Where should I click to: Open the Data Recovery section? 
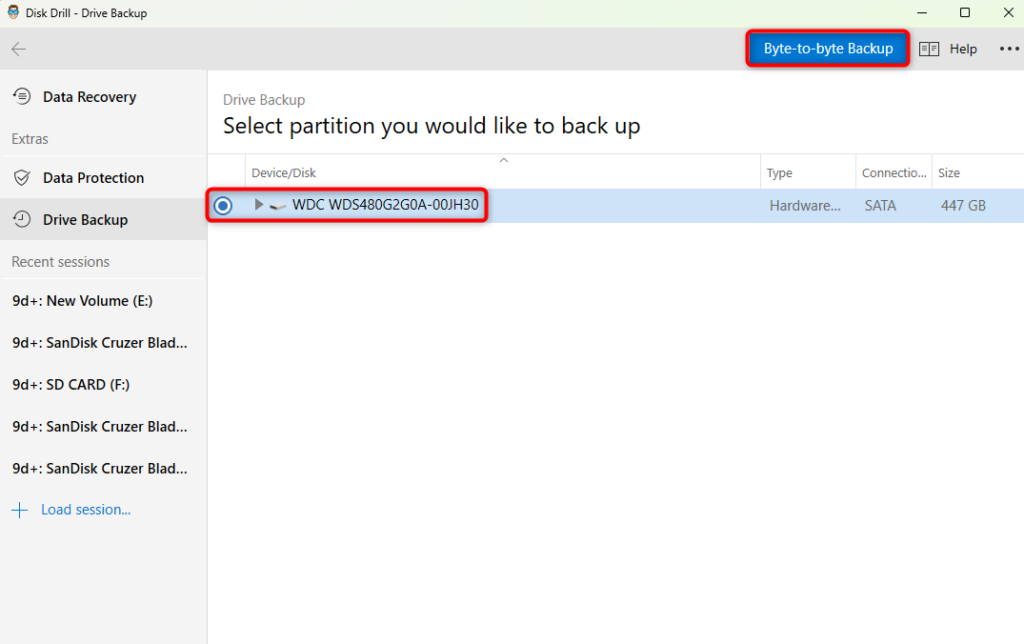(90, 96)
